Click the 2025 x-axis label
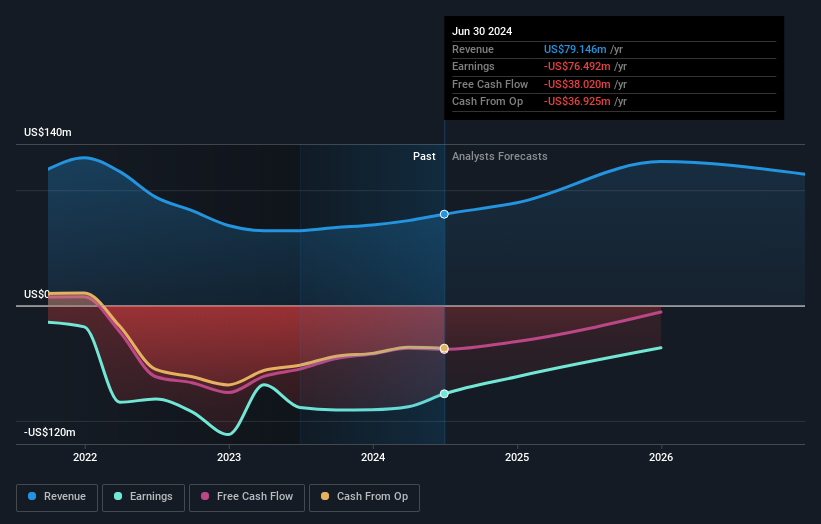 pos(517,458)
